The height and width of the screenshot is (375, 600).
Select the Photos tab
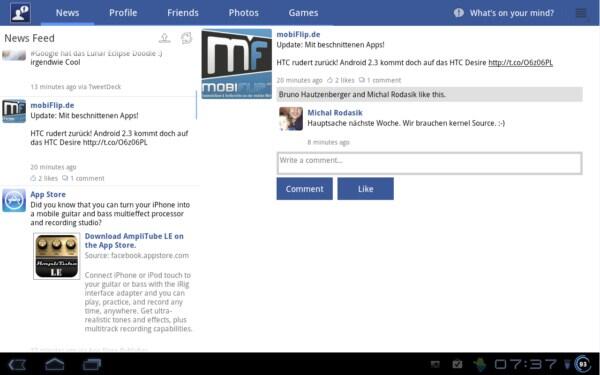coord(243,13)
